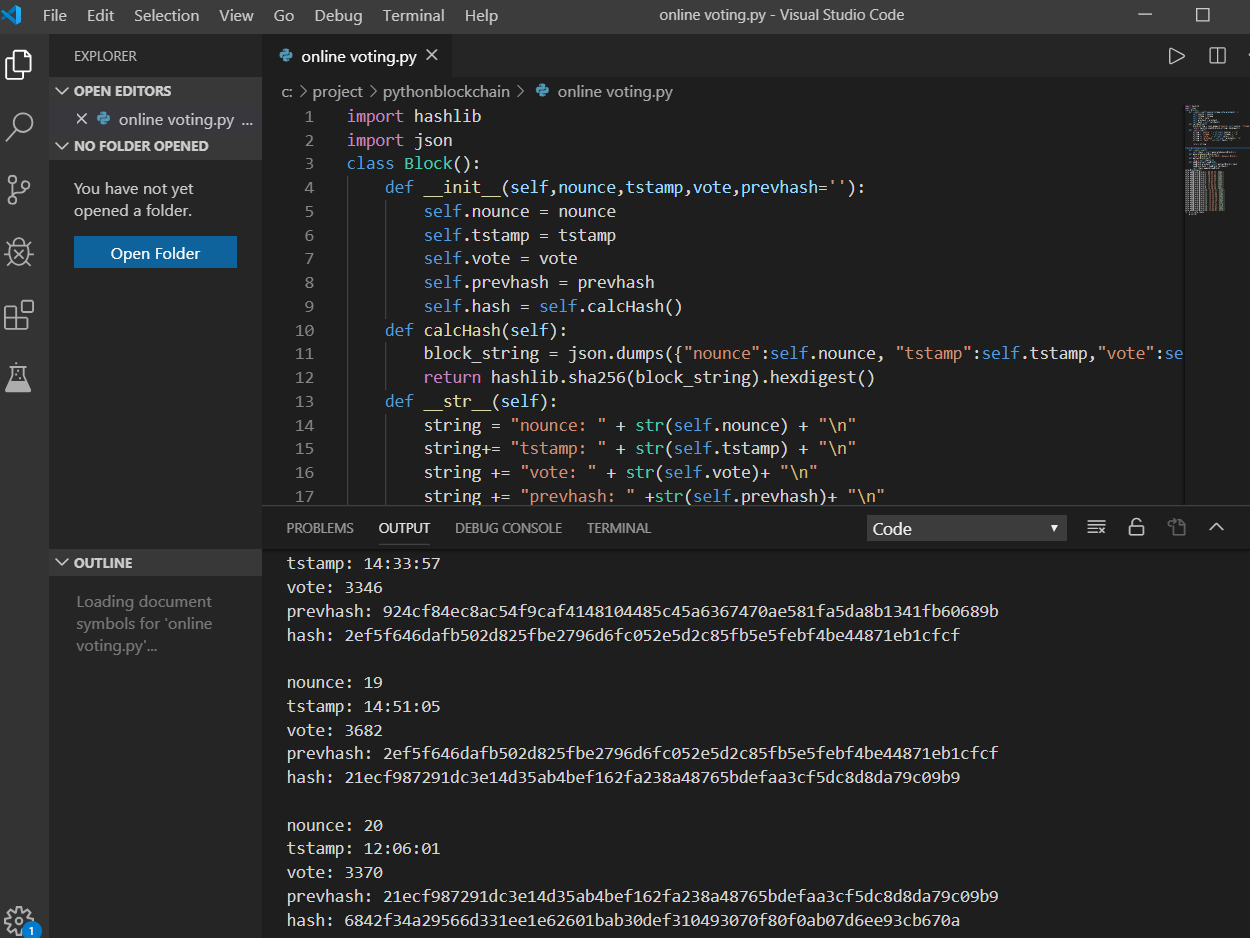Close online voting.py in Open Editors
This screenshot has width=1250, height=938.
pos(82,119)
